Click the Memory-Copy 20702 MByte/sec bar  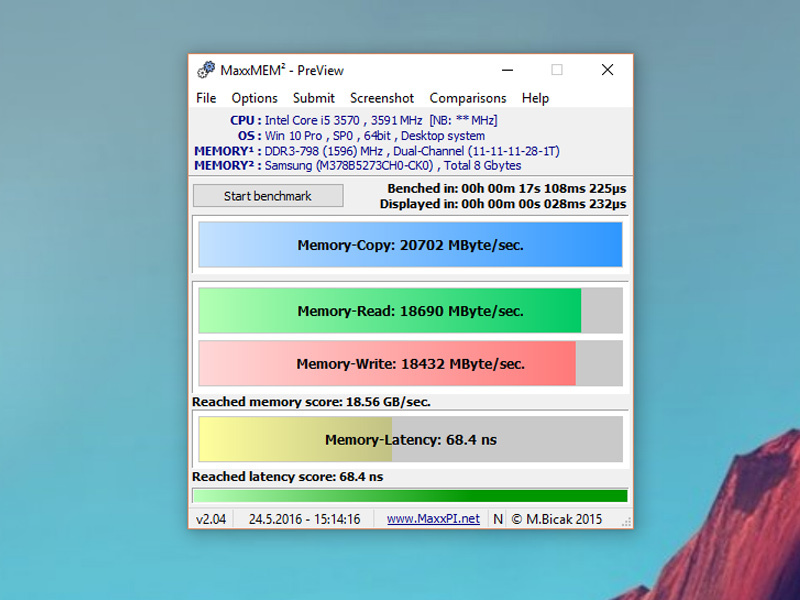point(410,245)
